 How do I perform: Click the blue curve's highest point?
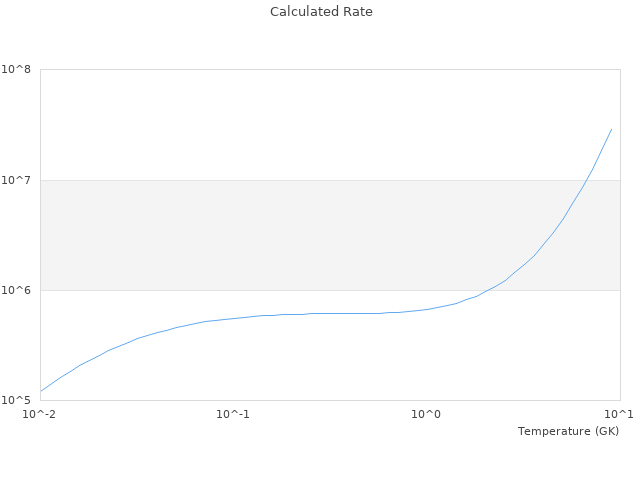(x=611, y=129)
